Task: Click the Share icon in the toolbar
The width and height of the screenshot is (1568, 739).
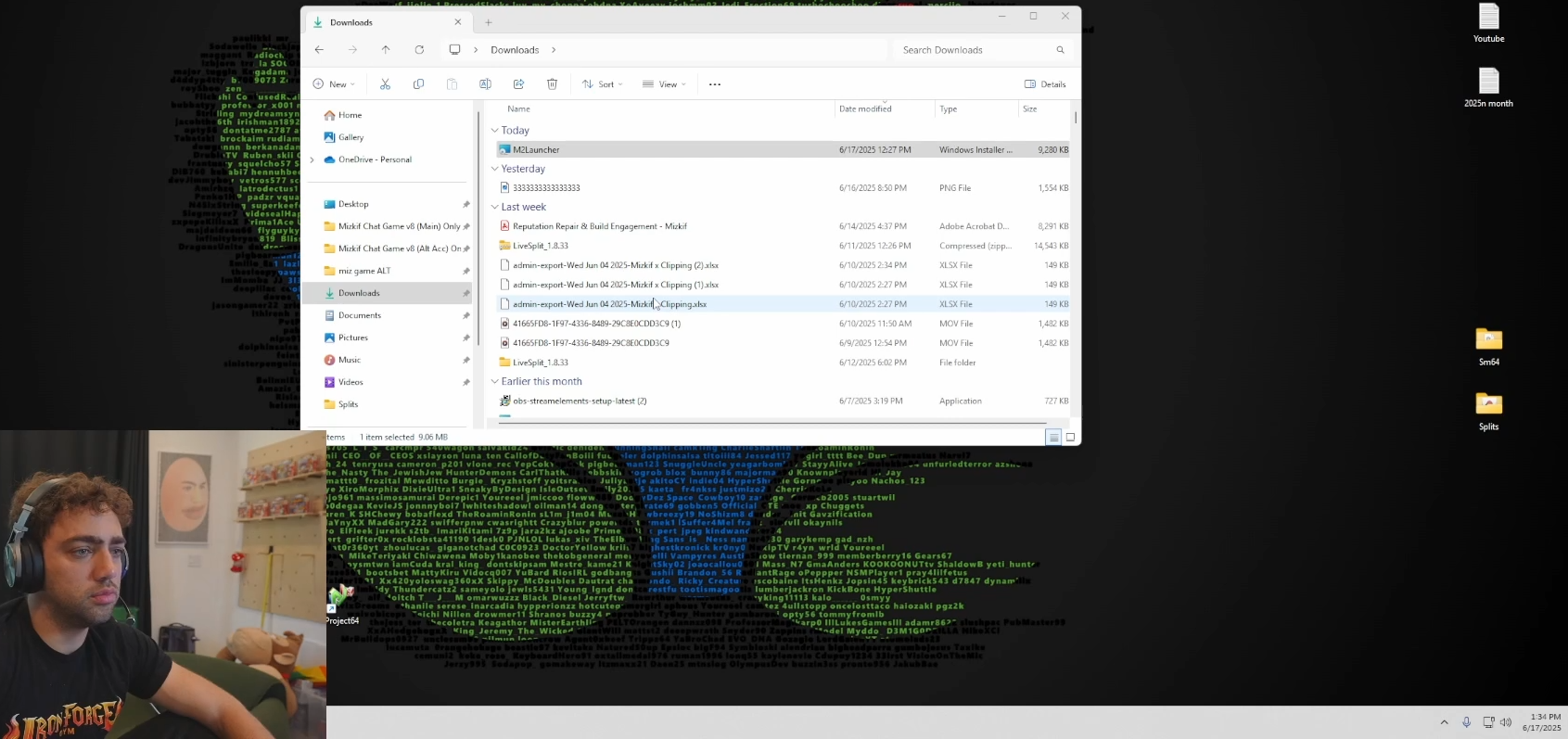Action: pyautogui.click(x=518, y=84)
